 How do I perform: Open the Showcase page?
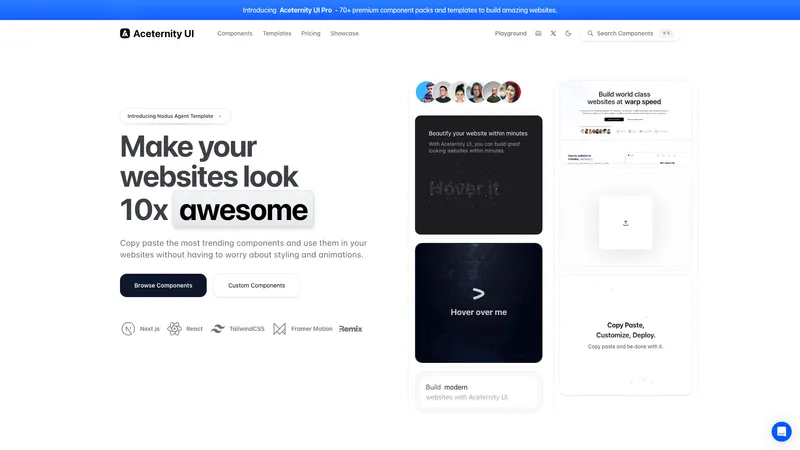(x=344, y=34)
